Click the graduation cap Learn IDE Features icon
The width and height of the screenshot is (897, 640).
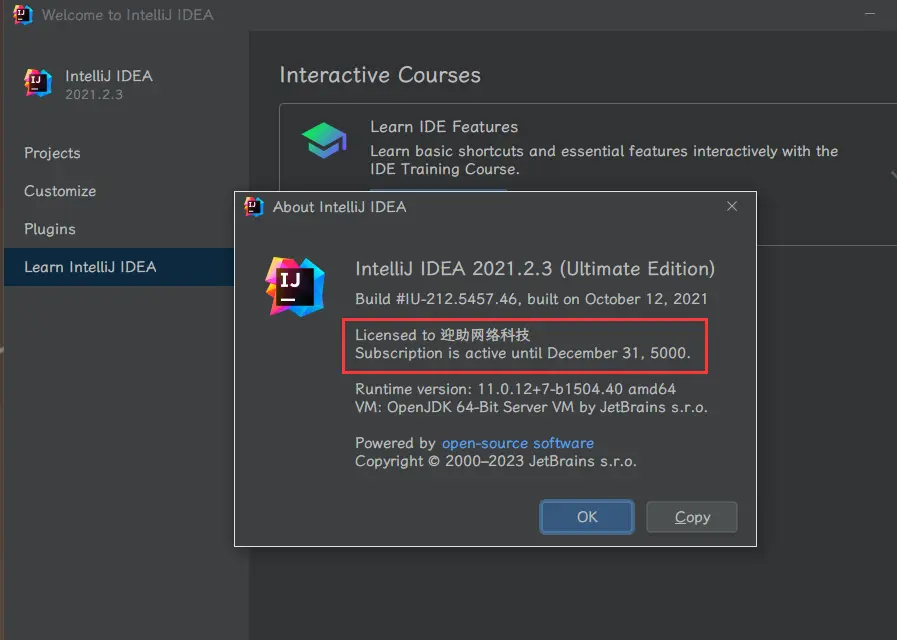[x=324, y=141]
